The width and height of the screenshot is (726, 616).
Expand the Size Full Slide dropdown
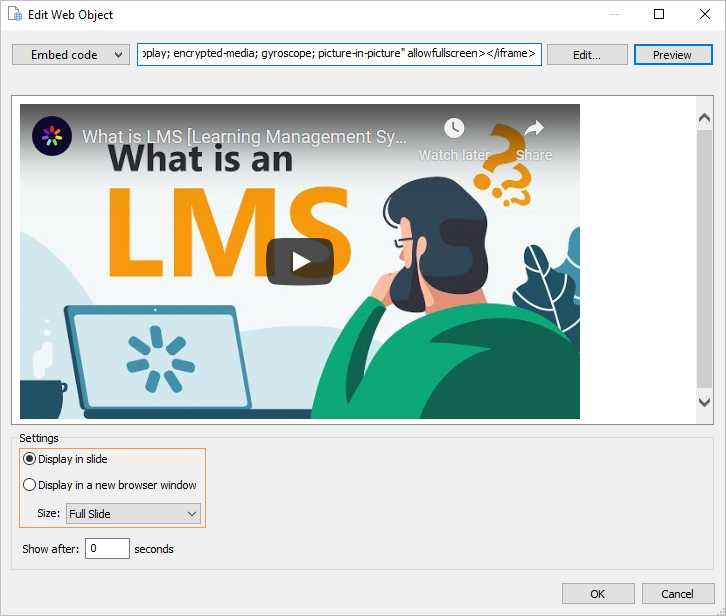tap(133, 514)
